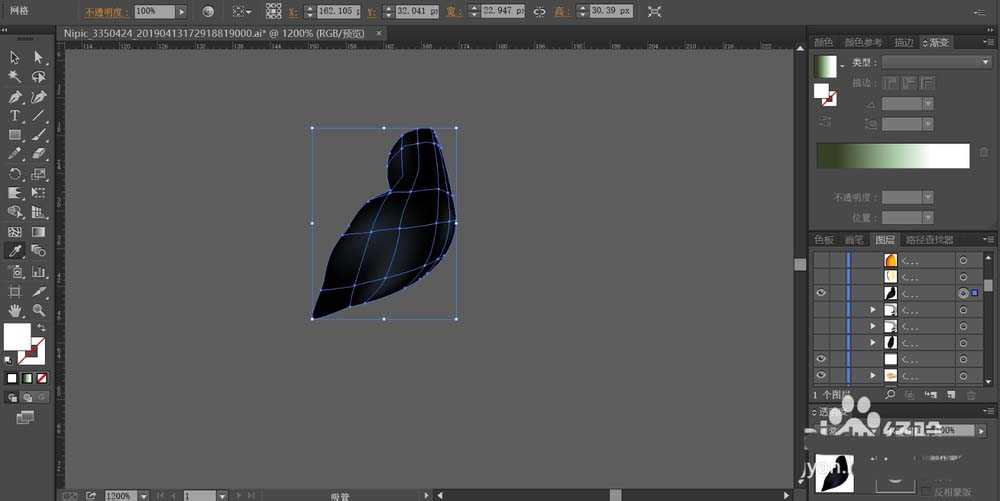The height and width of the screenshot is (501, 1000).
Task: Expand the zoom level dropdown at bottom left
Action: 144,495
